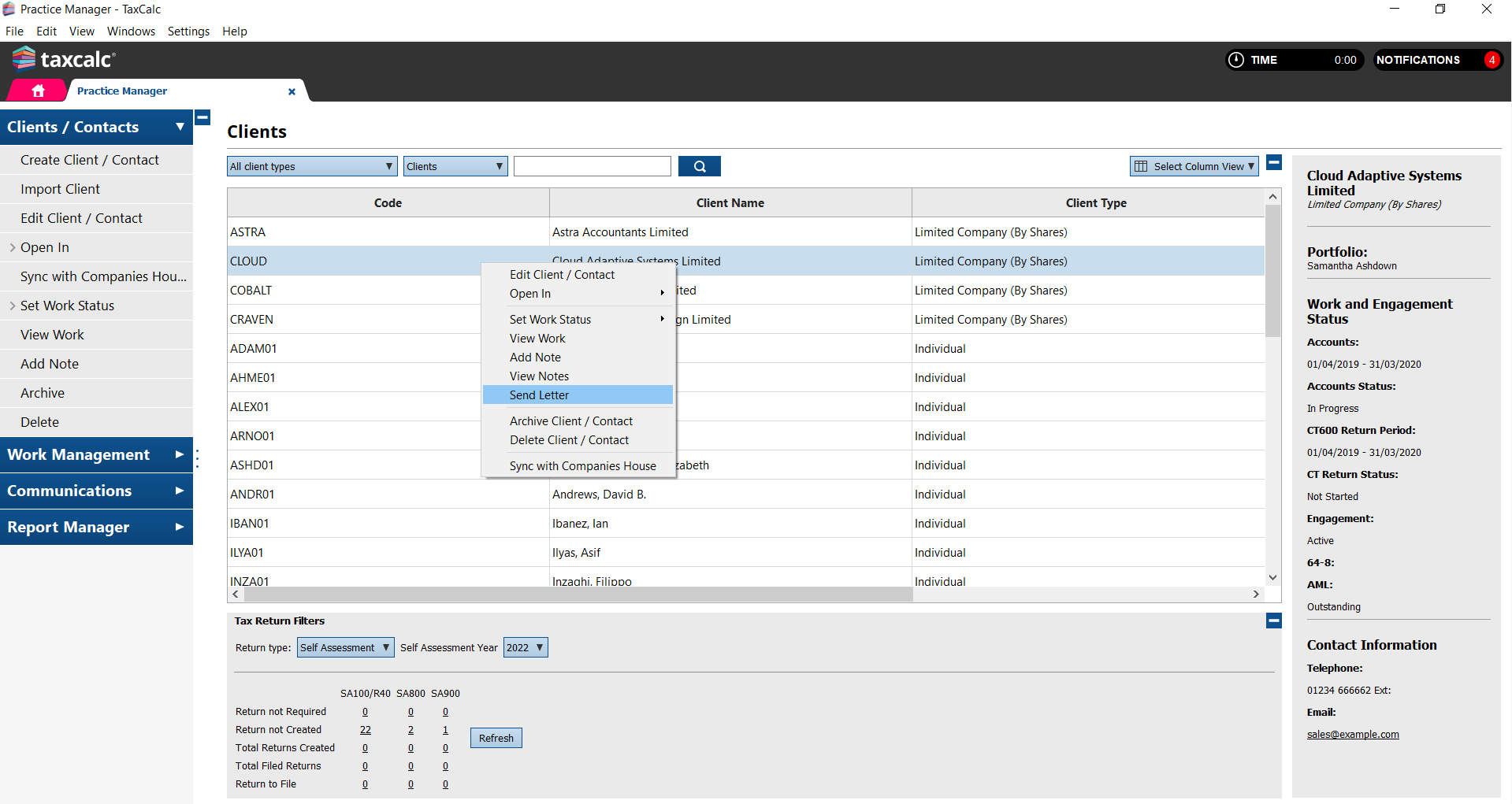Click the timer clock icon
1512x804 pixels.
(1236, 60)
